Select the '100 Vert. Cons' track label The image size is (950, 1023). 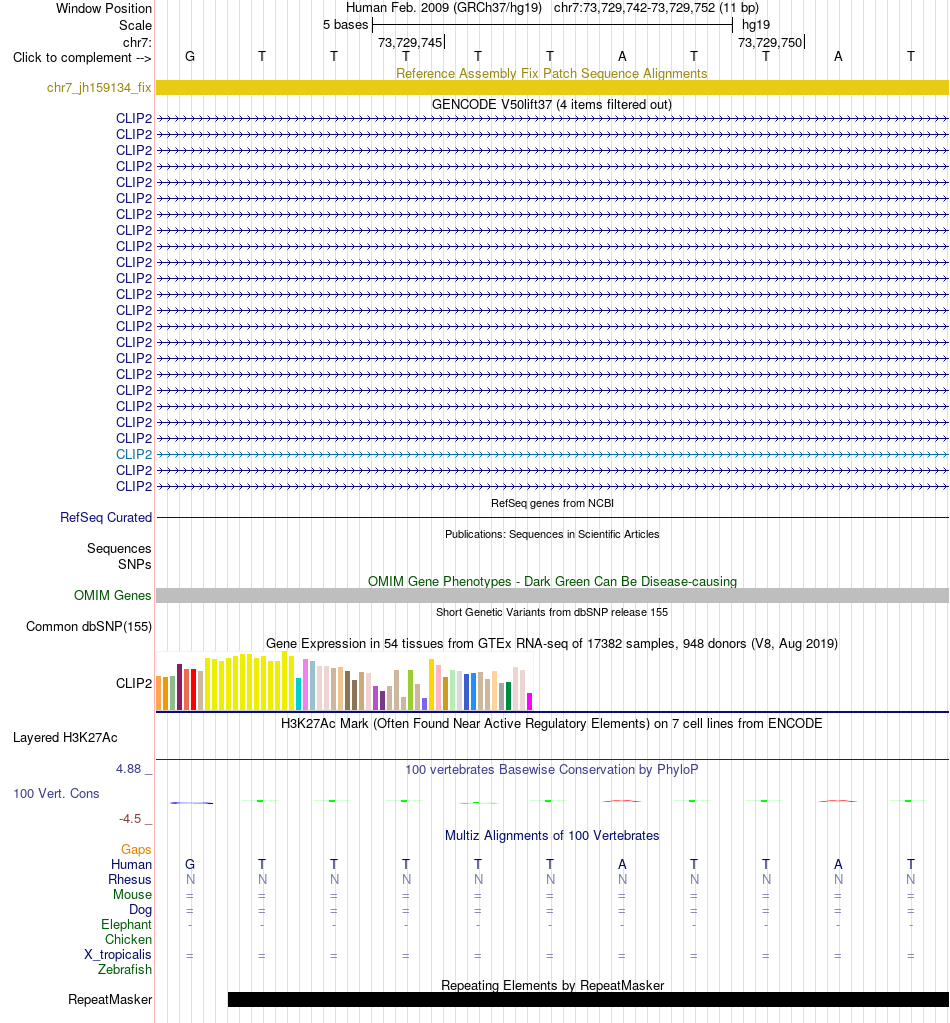coord(56,793)
